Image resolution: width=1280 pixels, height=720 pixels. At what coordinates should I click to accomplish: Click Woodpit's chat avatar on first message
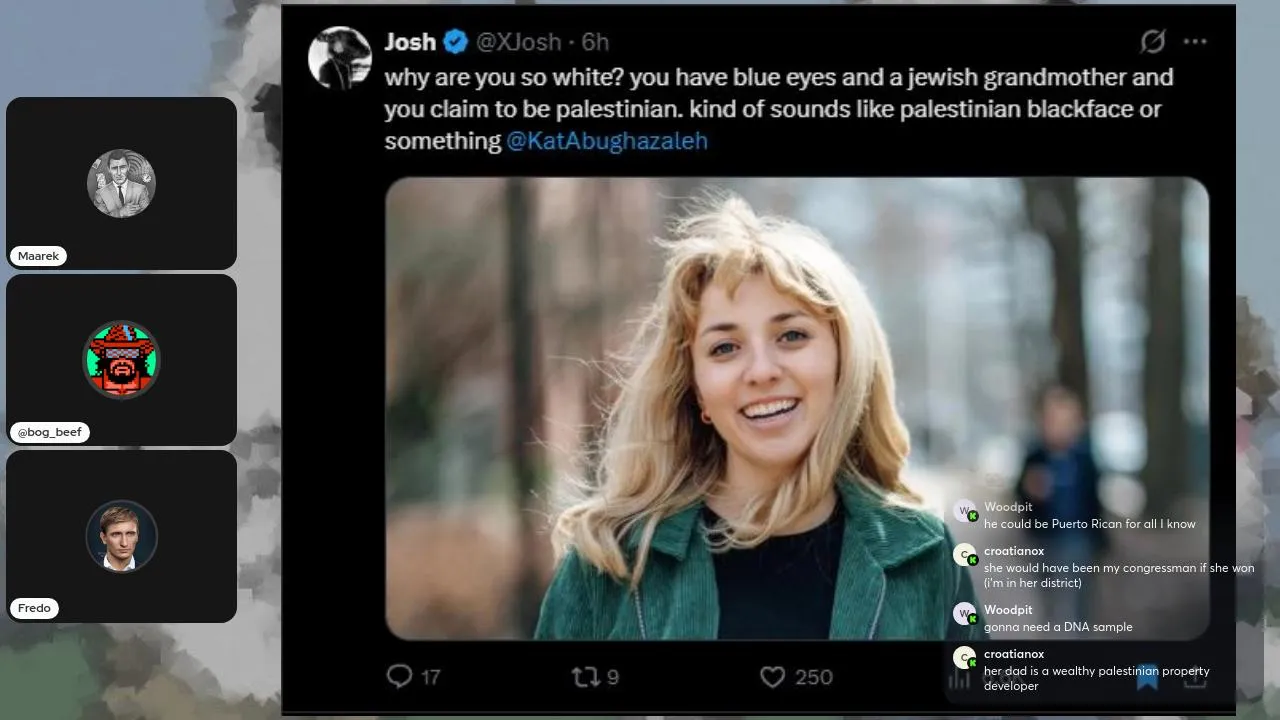pyautogui.click(x=964, y=512)
